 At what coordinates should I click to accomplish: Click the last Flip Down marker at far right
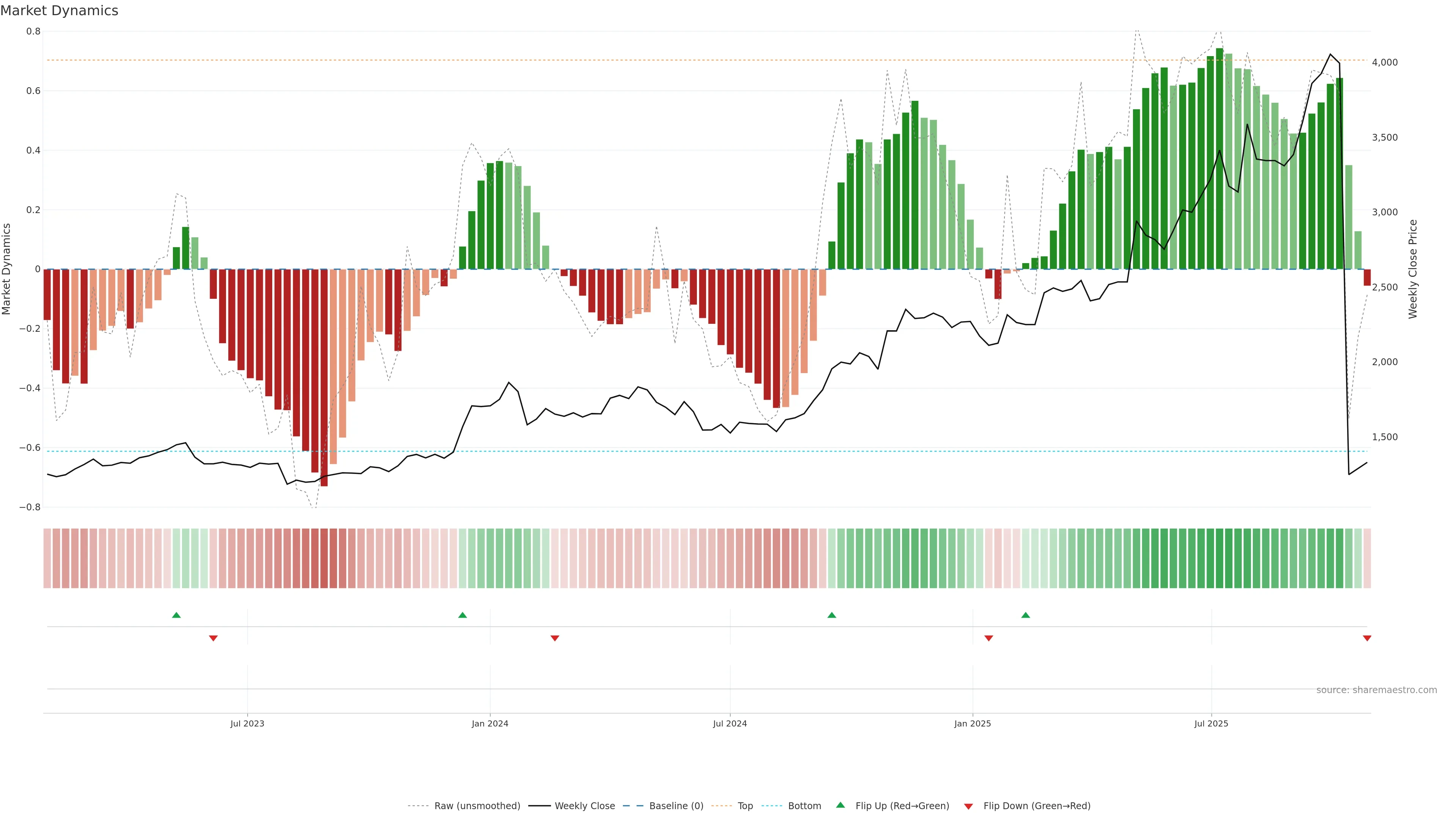tap(1367, 638)
